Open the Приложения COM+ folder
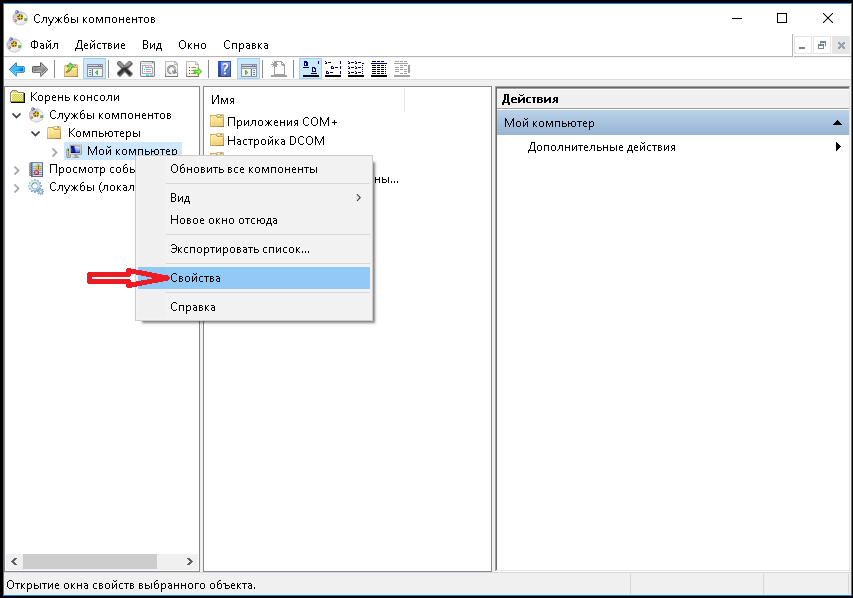Screen dimensions: 853x598 tap(281, 122)
